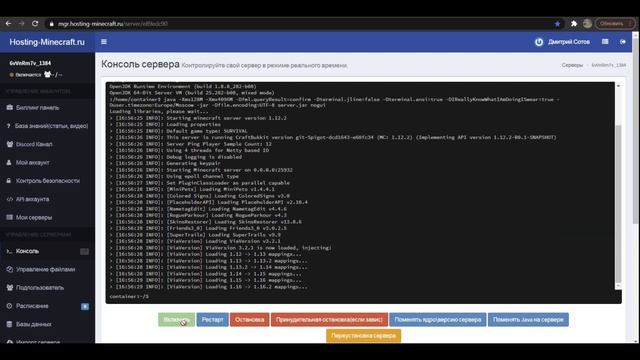Click the Включить start server button
Screen dimensions: 640x360
coord(176,320)
